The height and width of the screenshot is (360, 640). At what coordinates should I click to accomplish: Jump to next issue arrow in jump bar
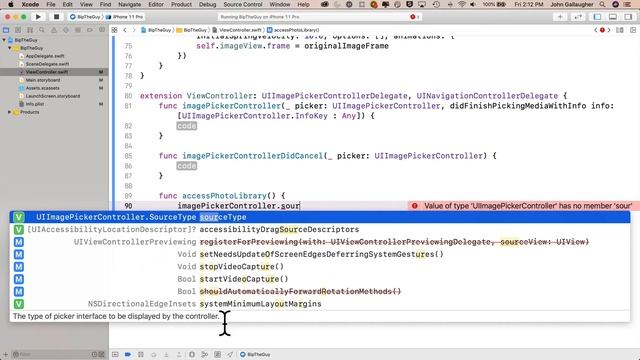coord(609,30)
